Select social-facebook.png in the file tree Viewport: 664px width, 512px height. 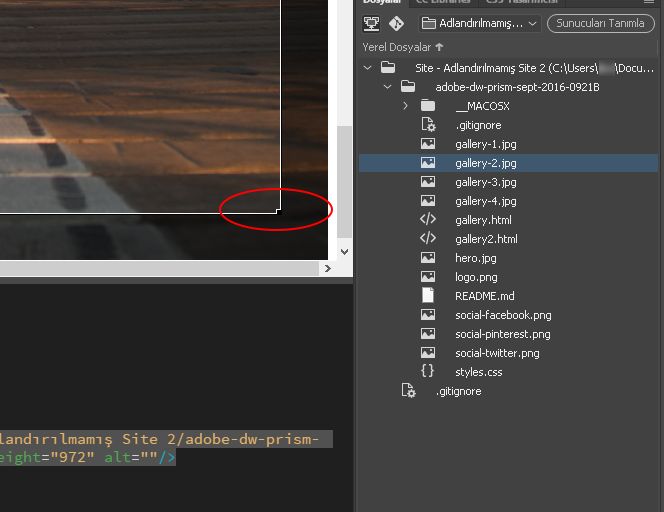click(x=503, y=315)
